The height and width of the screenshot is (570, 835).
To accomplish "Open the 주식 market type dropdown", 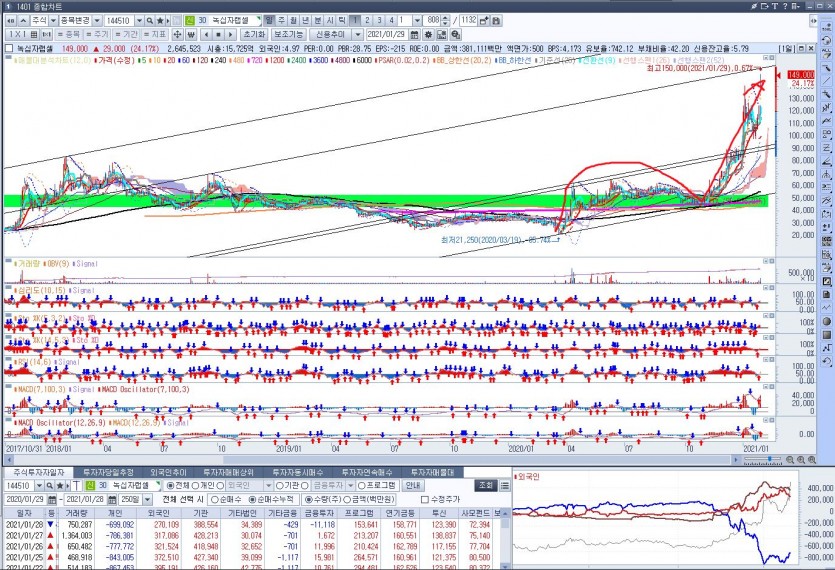I will [x=40, y=20].
